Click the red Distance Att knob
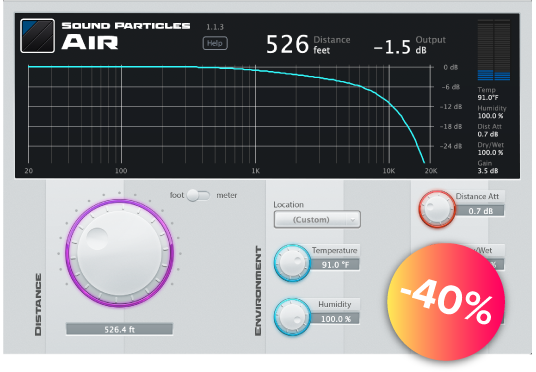536x372 pixels. coord(437,209)
